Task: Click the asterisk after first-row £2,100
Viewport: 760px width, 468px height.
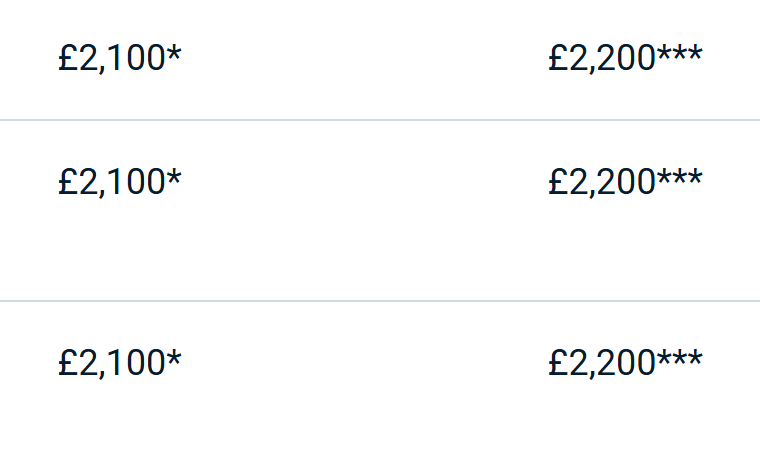Action: pos(174,54)
